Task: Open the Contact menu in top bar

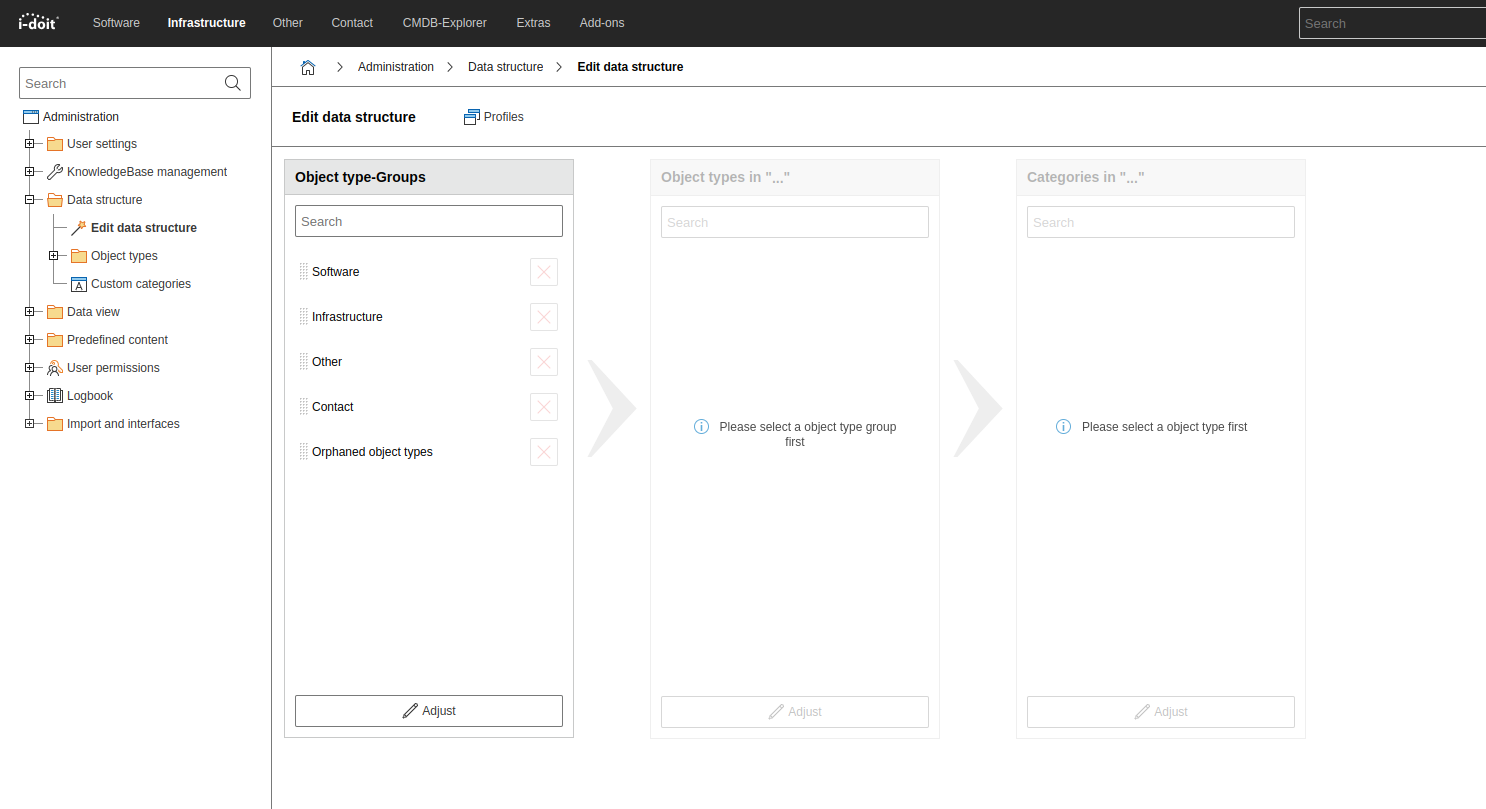Action: pos(352,22)
